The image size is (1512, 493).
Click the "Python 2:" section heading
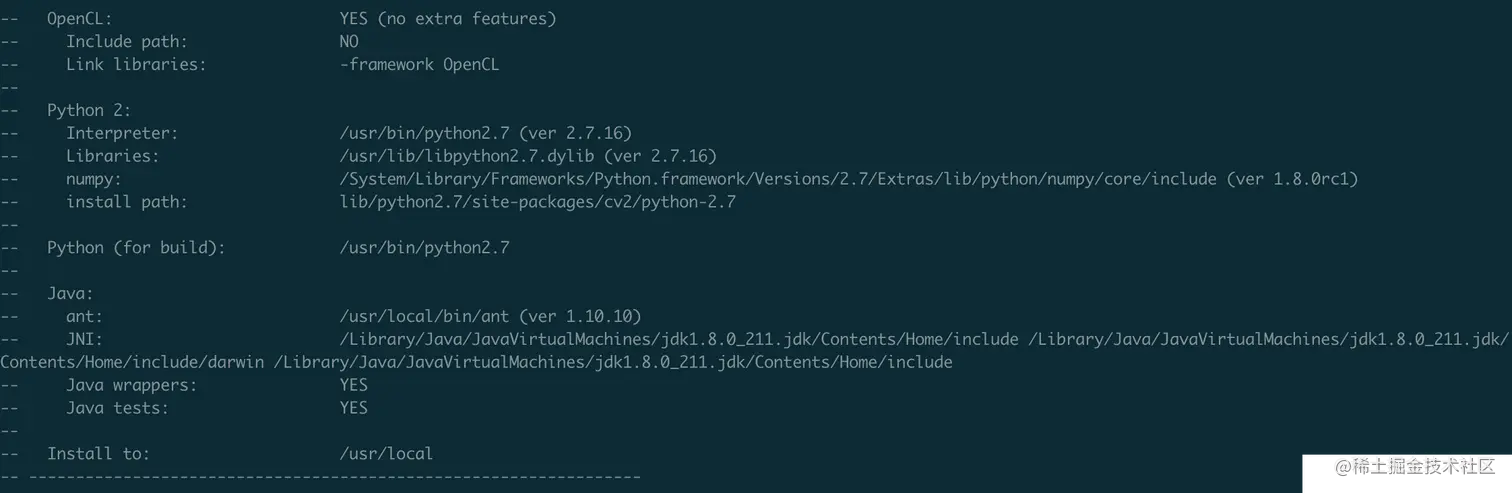point(89,110)
